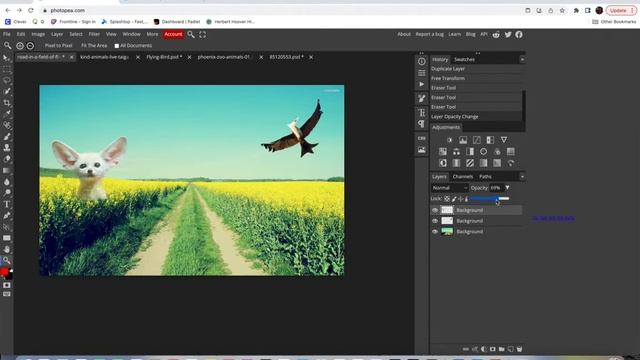Image resolution: width=640 pixels, height=360 pixels.
Task: Switch to the Channels tab
Action: pos(462,177)
